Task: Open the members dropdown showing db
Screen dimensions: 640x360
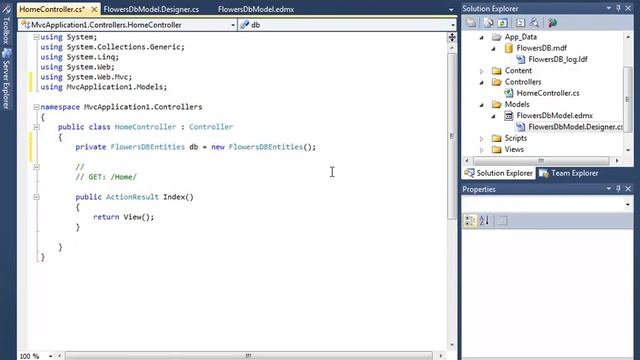Action: [x=453, y=25]
